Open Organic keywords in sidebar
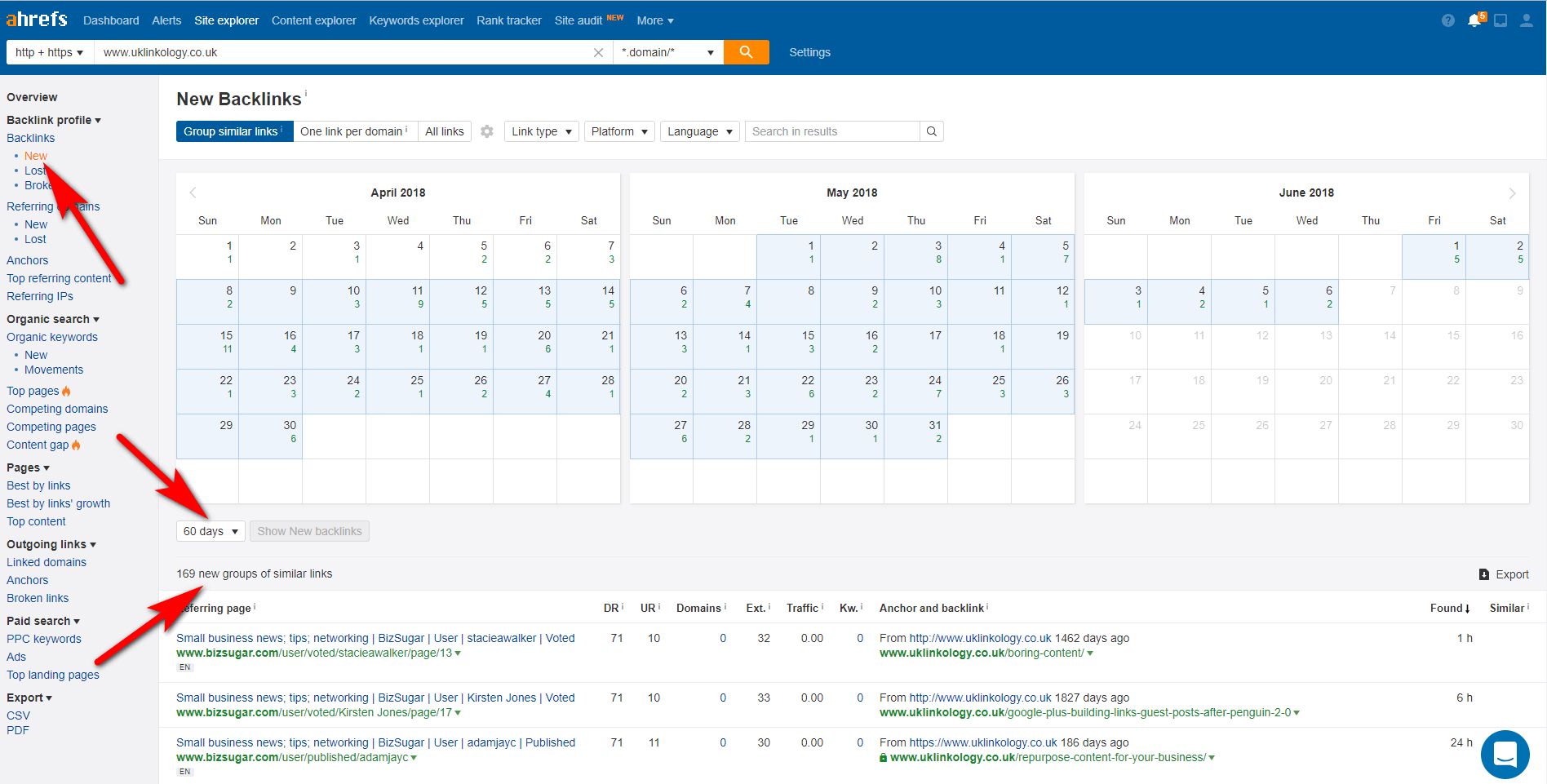Viewport: 1547px width, 784px height. pos(52,337)
